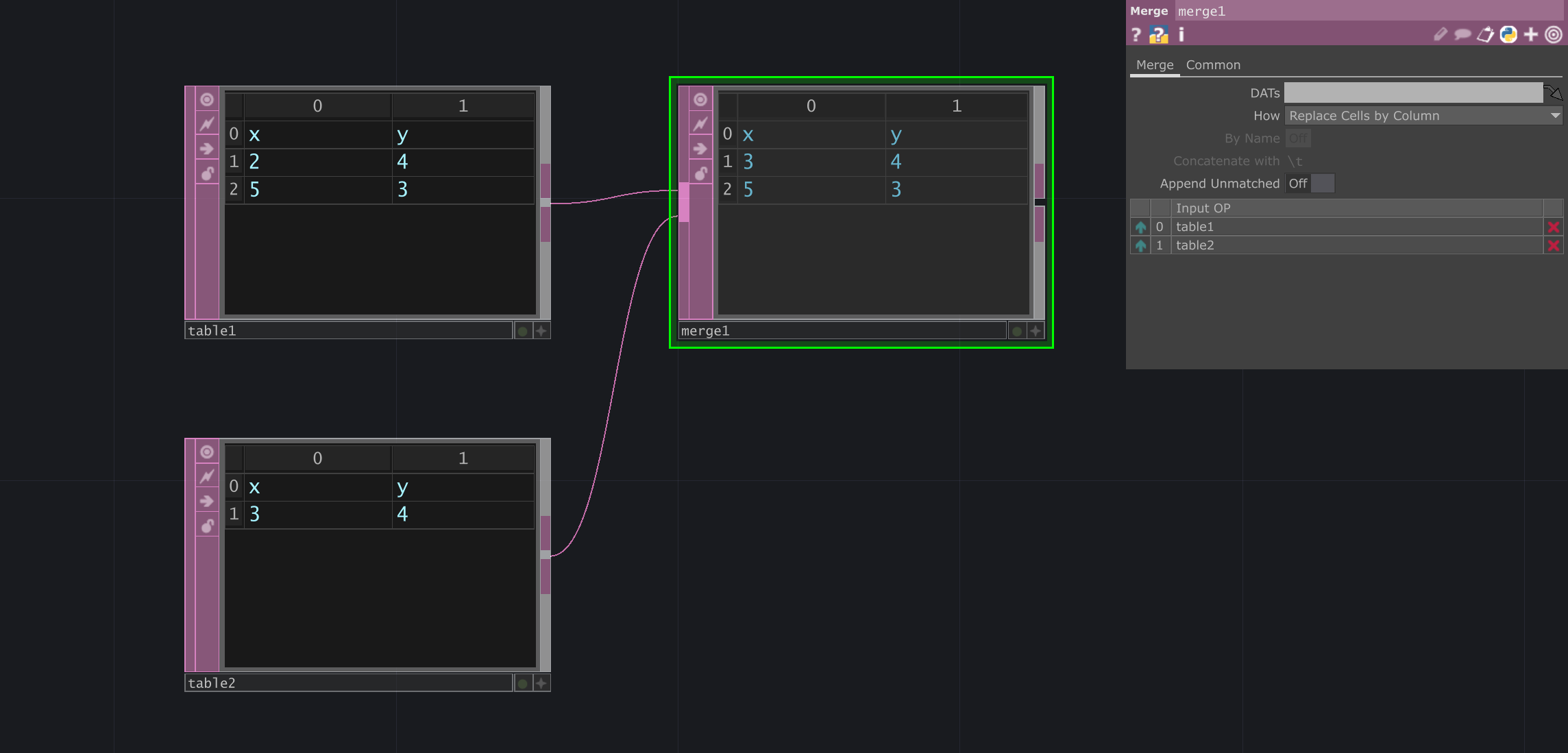This screenshot has height=753, width=1568.
Task: Toggle the viewer flag circle on table1 node
Action: pyautogui.click(x=208, y=99)
